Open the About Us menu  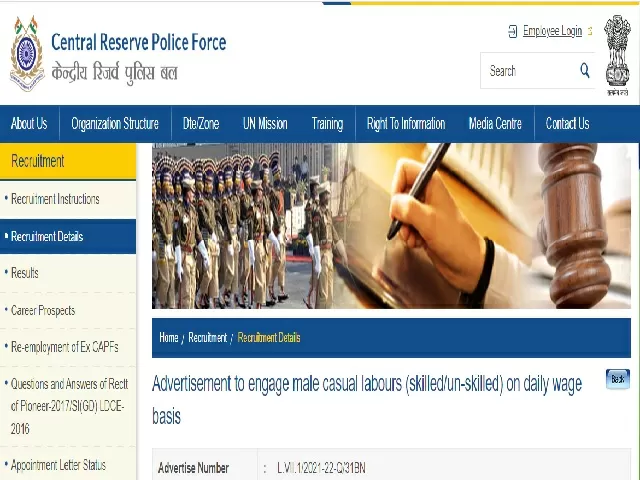click(x=29, y=123)
